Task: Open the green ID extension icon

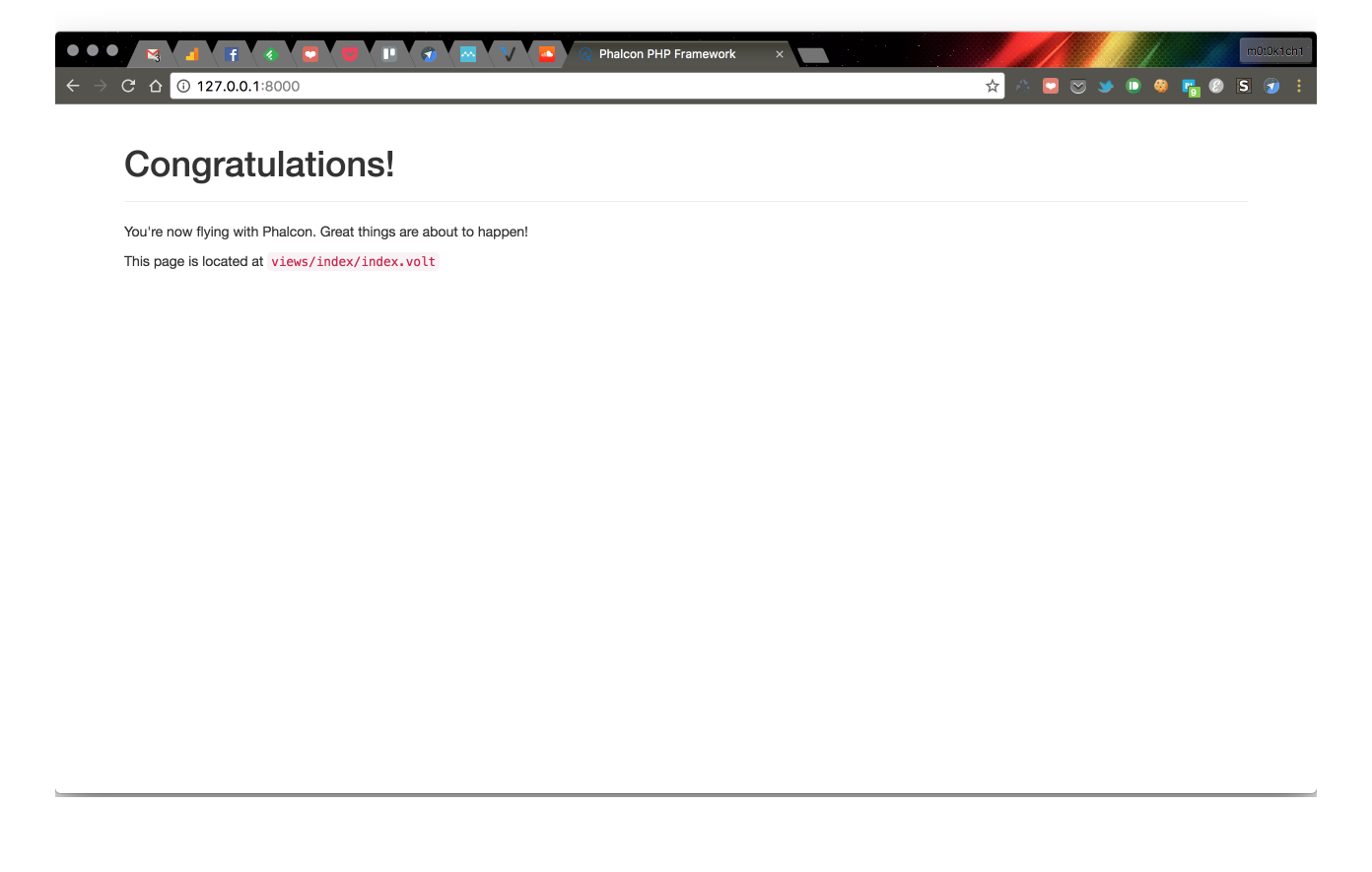Action: [1133, 86]
